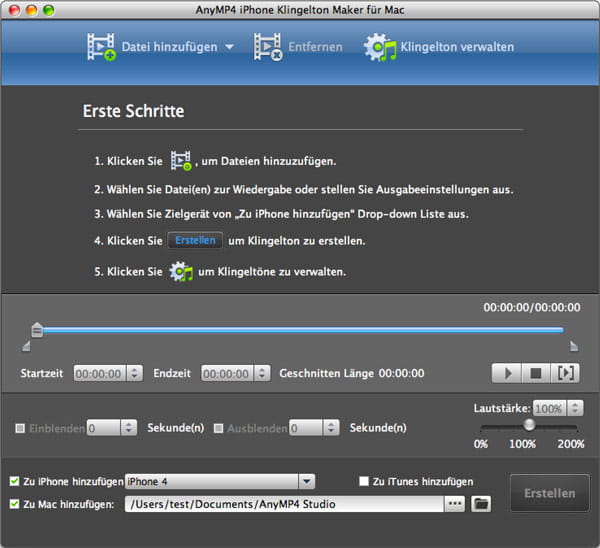
Task: Click the Play button
Action: tap(507, 373)
